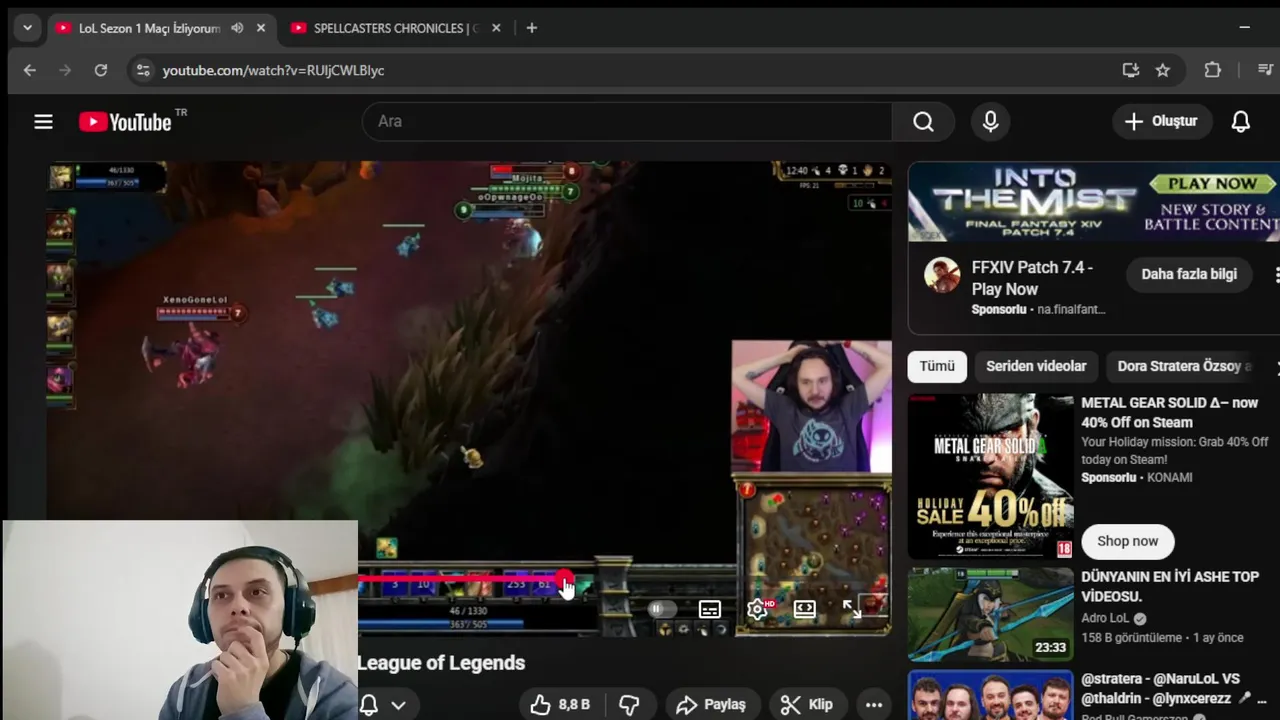The width and height of the screenshot is (1280, 720).
Task: Visit the Adro LoL channel
Action: (1105, 618)
